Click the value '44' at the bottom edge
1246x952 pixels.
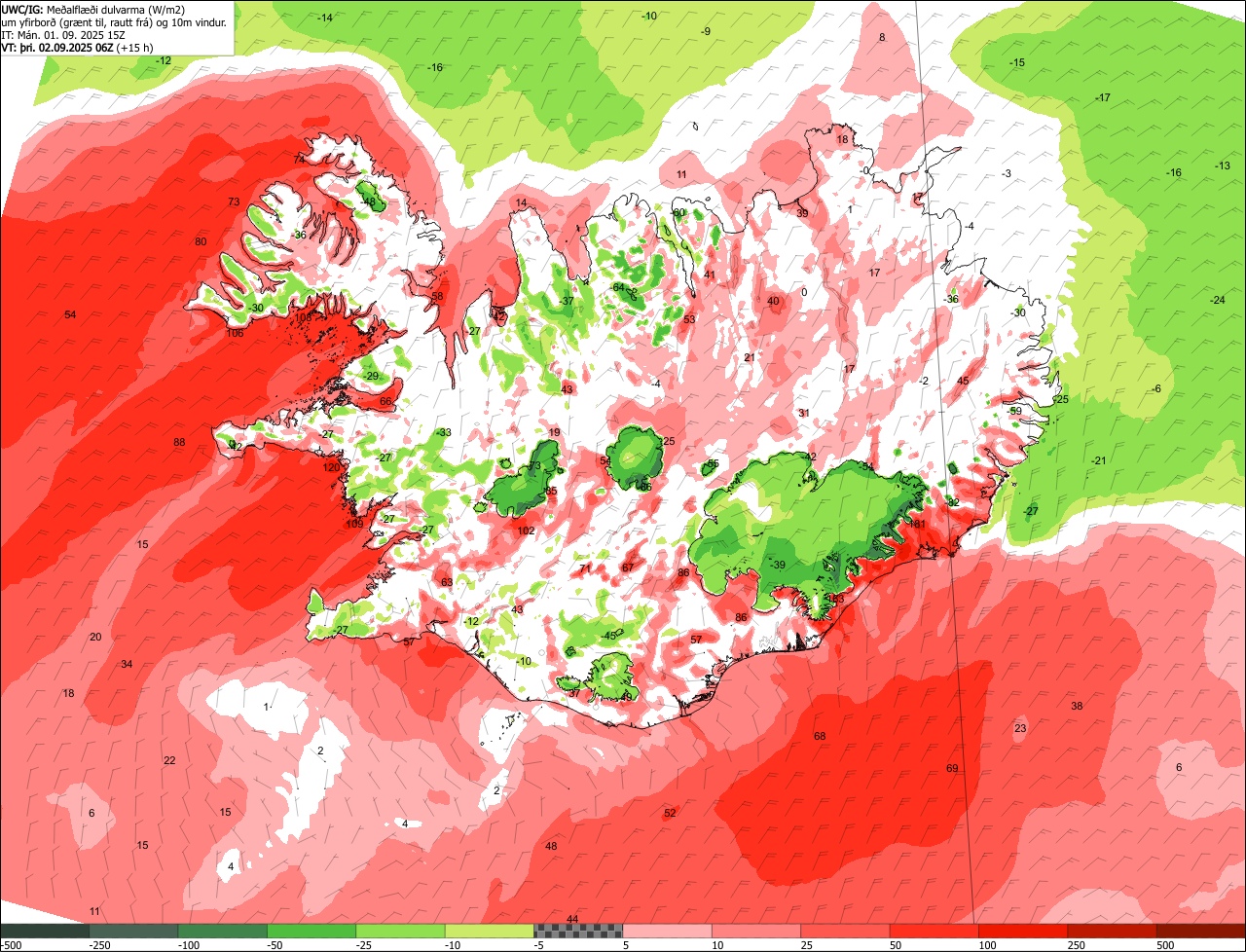coord(572,919)
